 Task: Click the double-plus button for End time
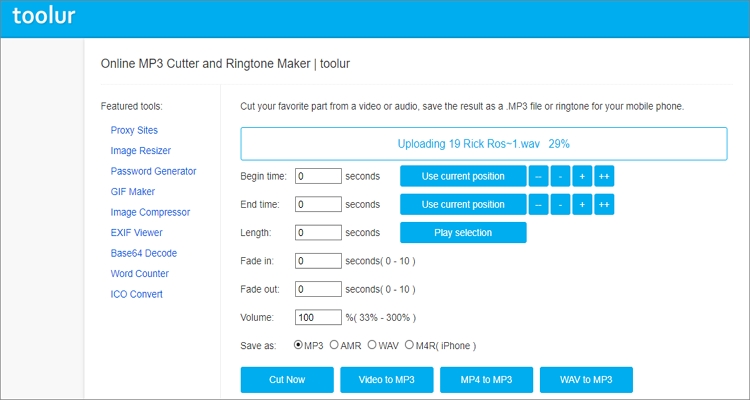pos(604,204)
